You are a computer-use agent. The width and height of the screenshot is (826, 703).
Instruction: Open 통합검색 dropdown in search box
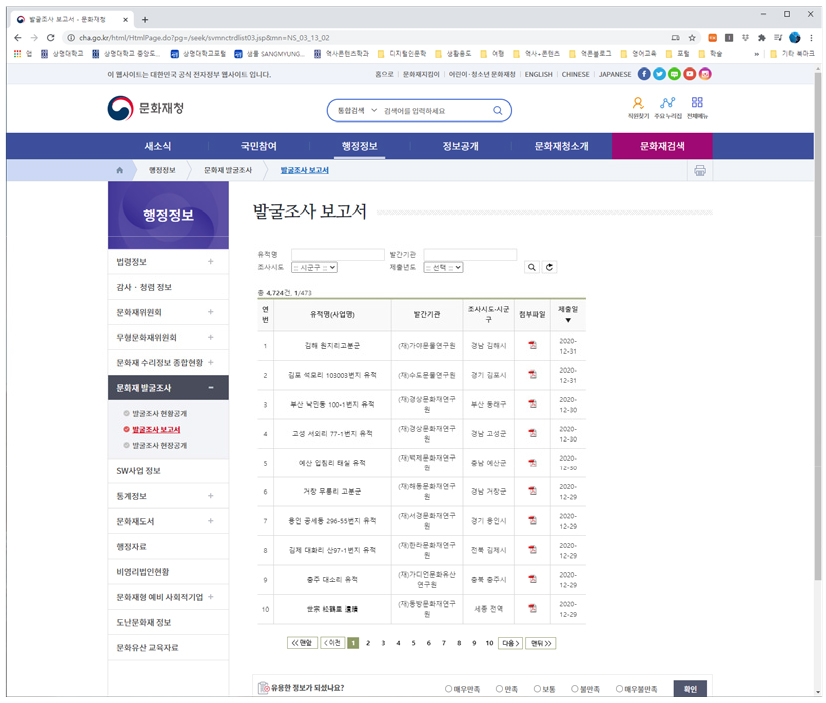click(357, 111)
